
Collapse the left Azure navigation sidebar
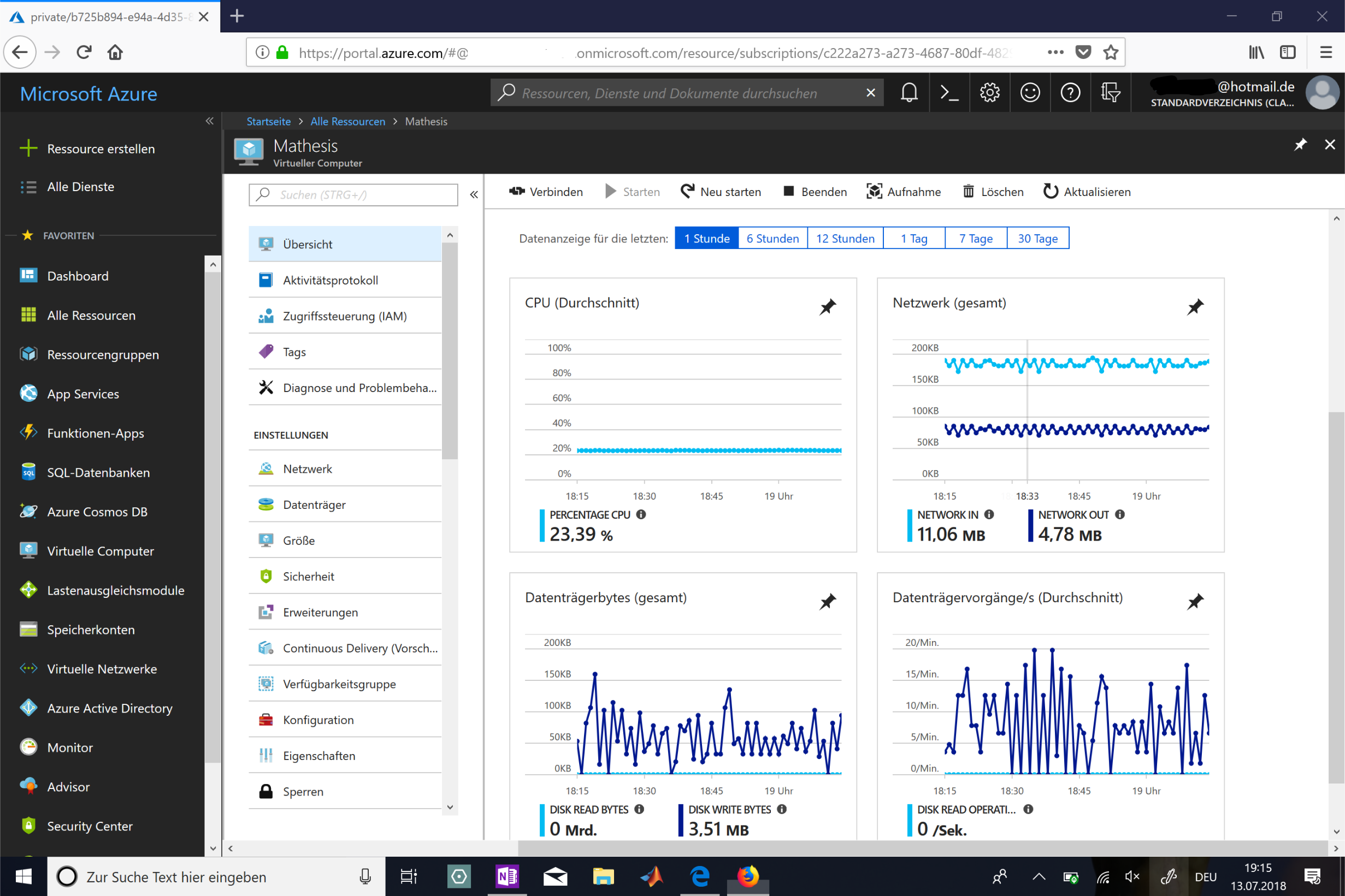pyautogui.click(x=209, y=121)
